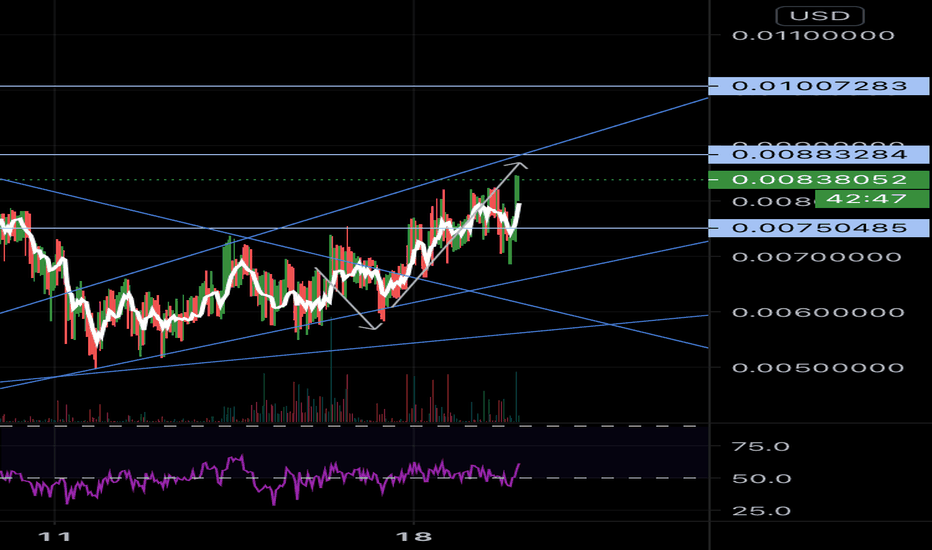Image resolution: width=932 pixels, height=550 pixels.
Task: Click the 0.00700000 price axis value
Action: 817,257
